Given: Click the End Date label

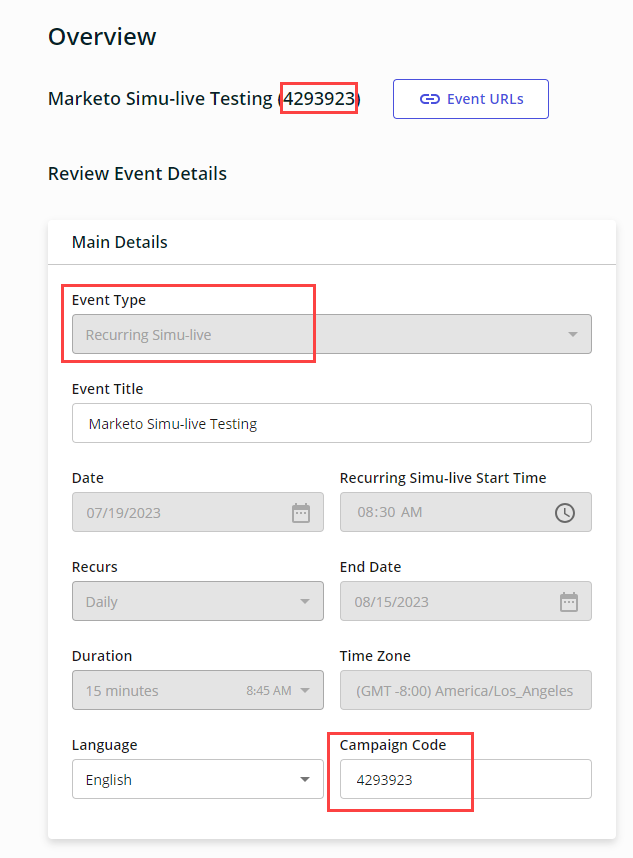Looking at the screenshot, I should 370,567.
